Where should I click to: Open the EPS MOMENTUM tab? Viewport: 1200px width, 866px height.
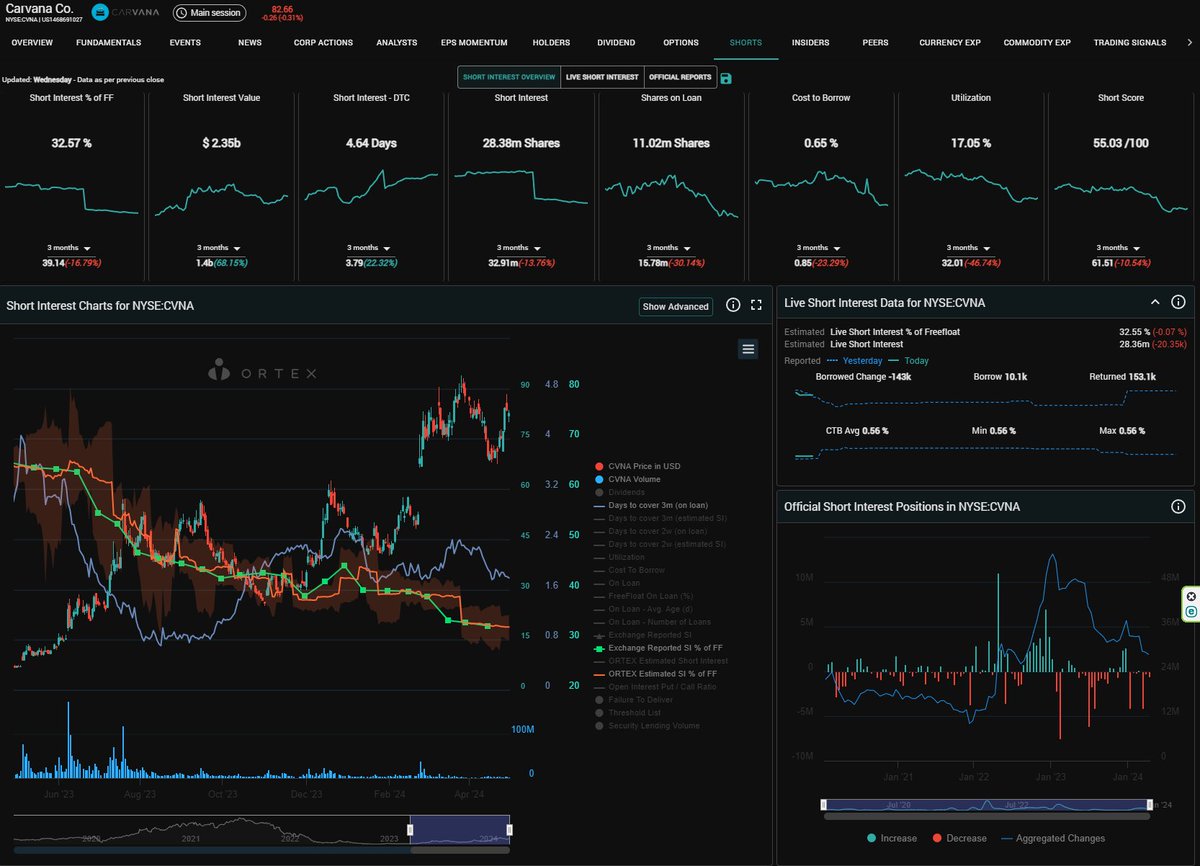(474, 43)
